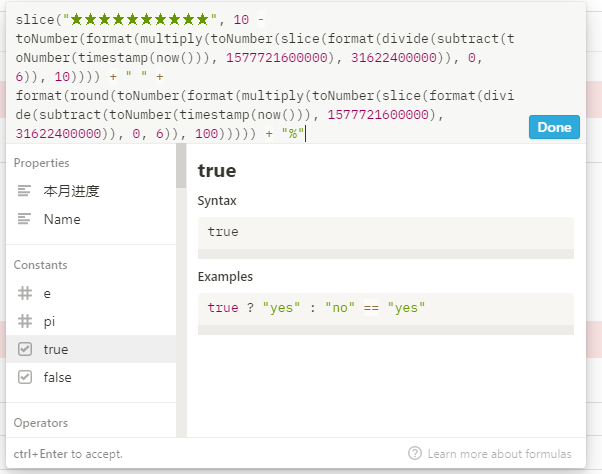Click the checkbox icon next to true
The height and width of the screenshot is (474, 602).
[x=25, y=349]
